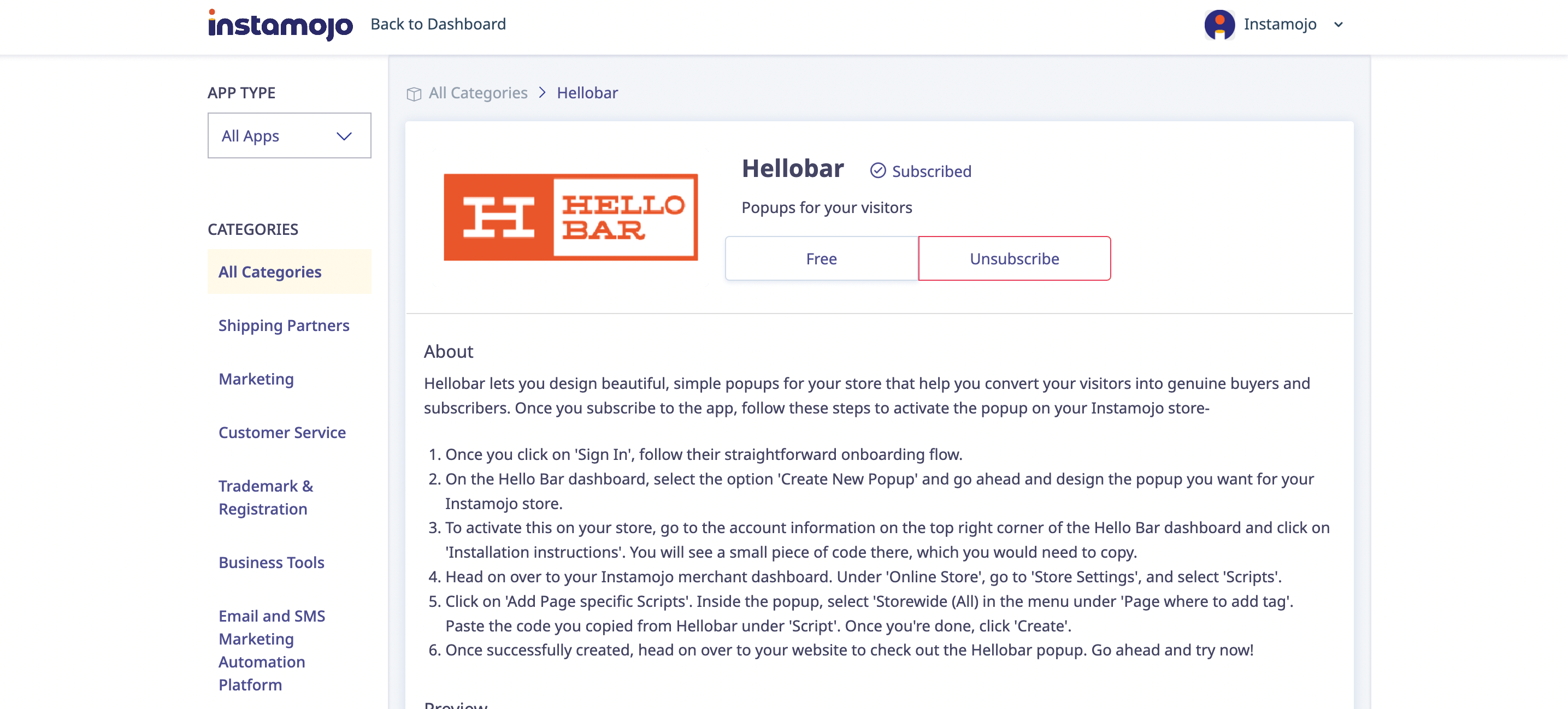Image resolution: width=1568 pixels, height=709 pixels.
Task: Select the Customer Service category
Action: [282, 433]
